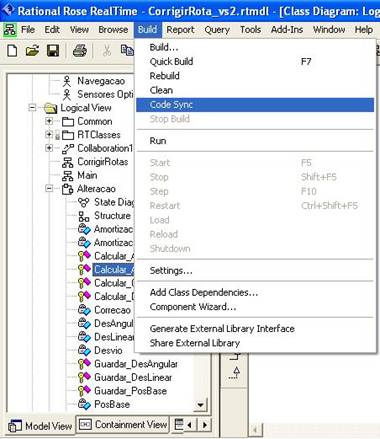Open the Add-Ins menu
380x439 pixels.
tap(287, 30)
